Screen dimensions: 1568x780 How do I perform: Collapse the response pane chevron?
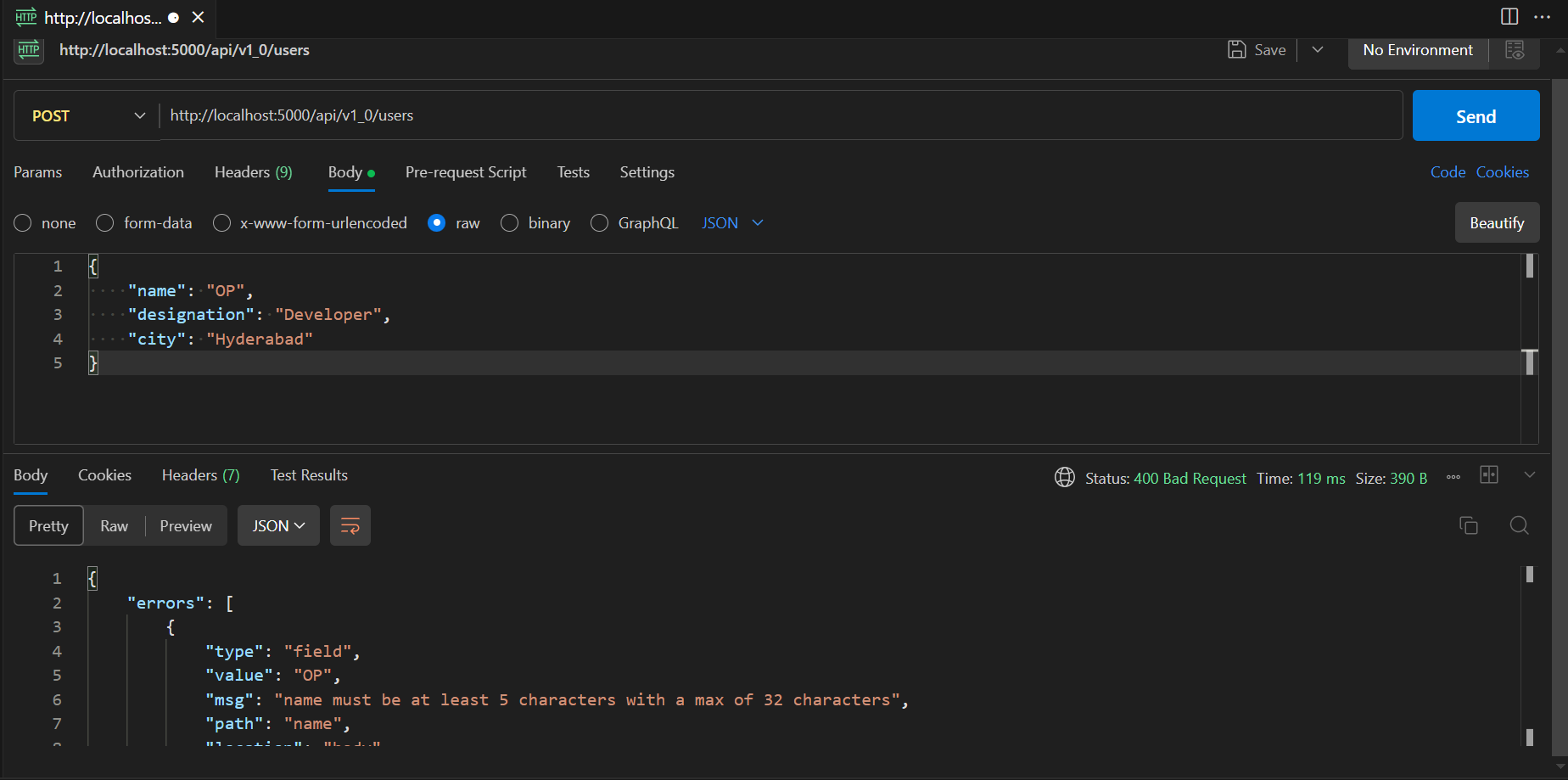click(x=1530, y=474)
